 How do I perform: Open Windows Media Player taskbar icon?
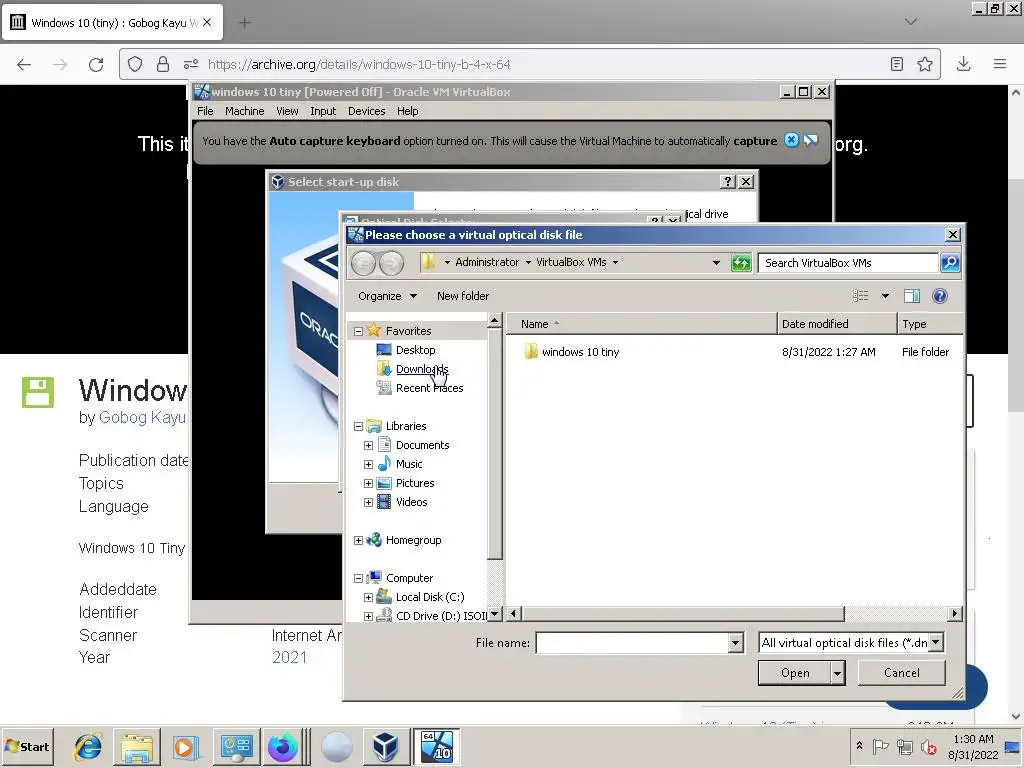(x=185, y=746)
